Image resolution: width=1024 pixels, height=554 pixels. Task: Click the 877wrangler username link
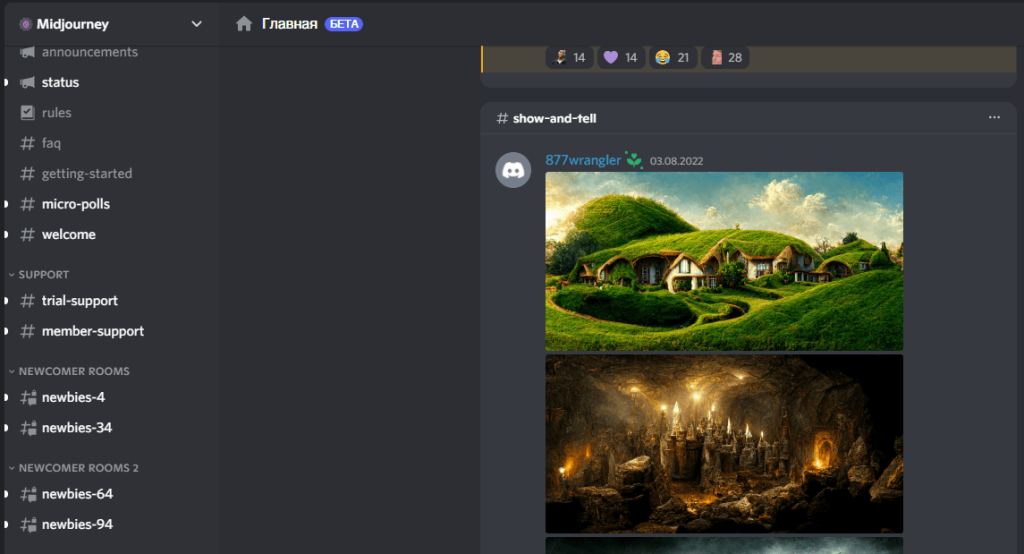(x=582, y=160)
